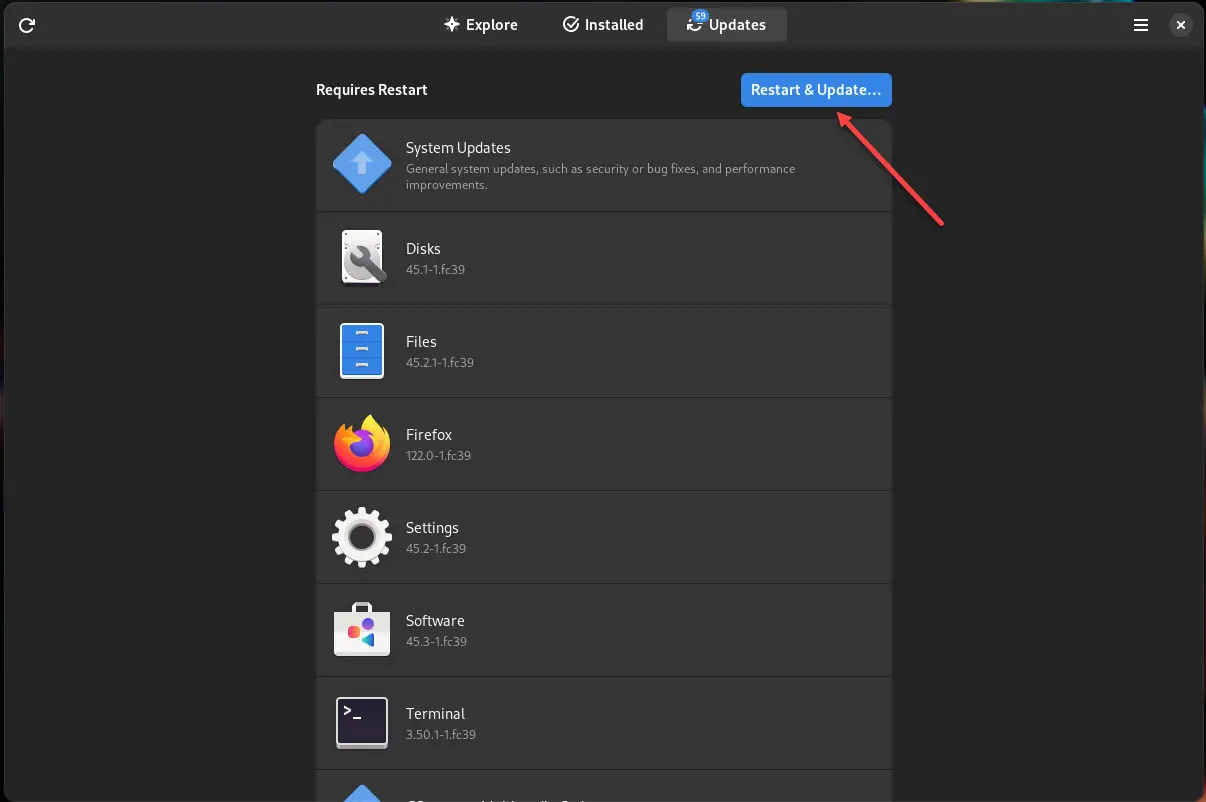This screenshot has height=802, width=1206.
Task: Click the System Updates diamond icon
Action: point(361,164)
